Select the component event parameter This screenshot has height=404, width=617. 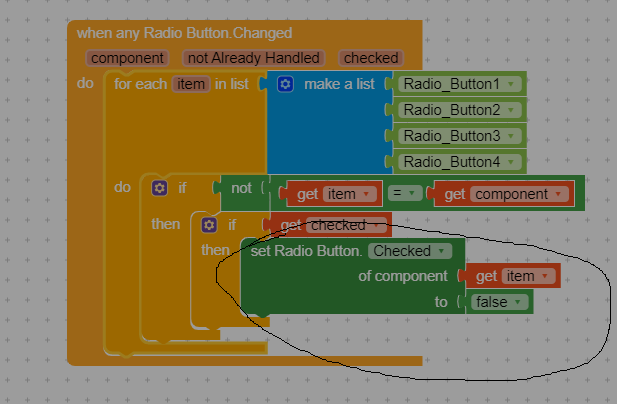127,58
